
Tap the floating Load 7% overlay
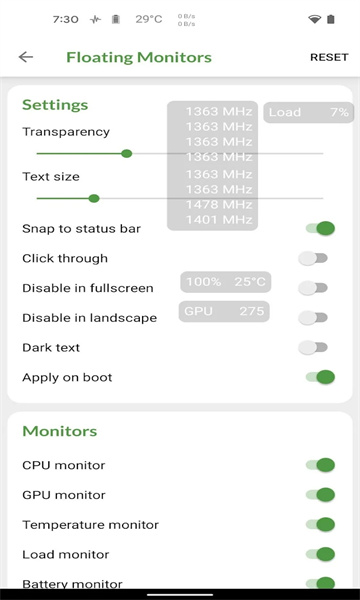(x=308, y=112)
